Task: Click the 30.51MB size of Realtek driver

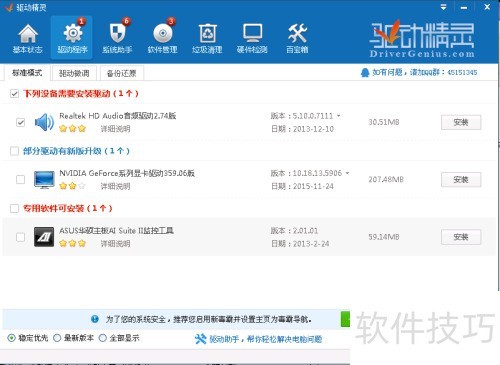Action: (384, 122)
